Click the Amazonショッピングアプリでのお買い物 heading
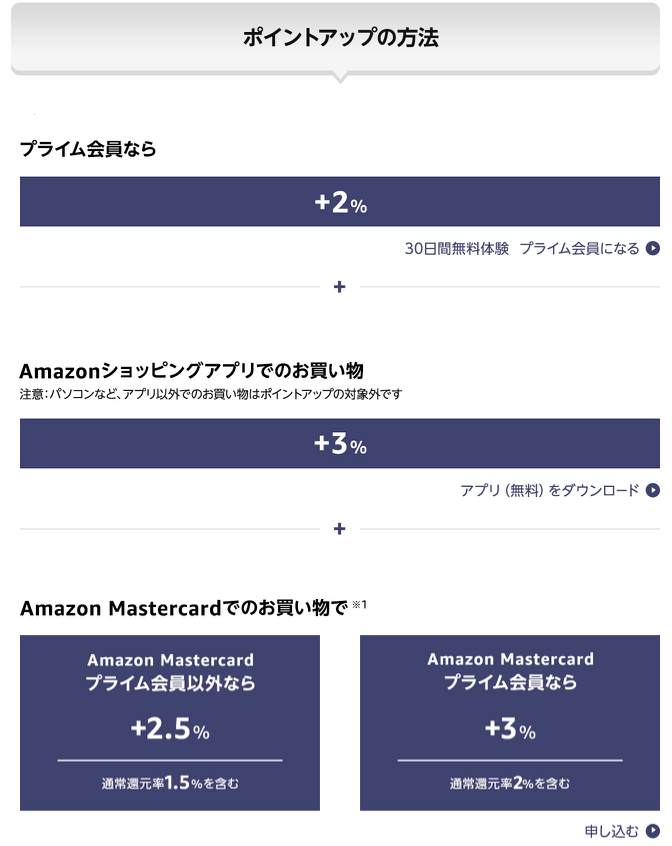 191,371
